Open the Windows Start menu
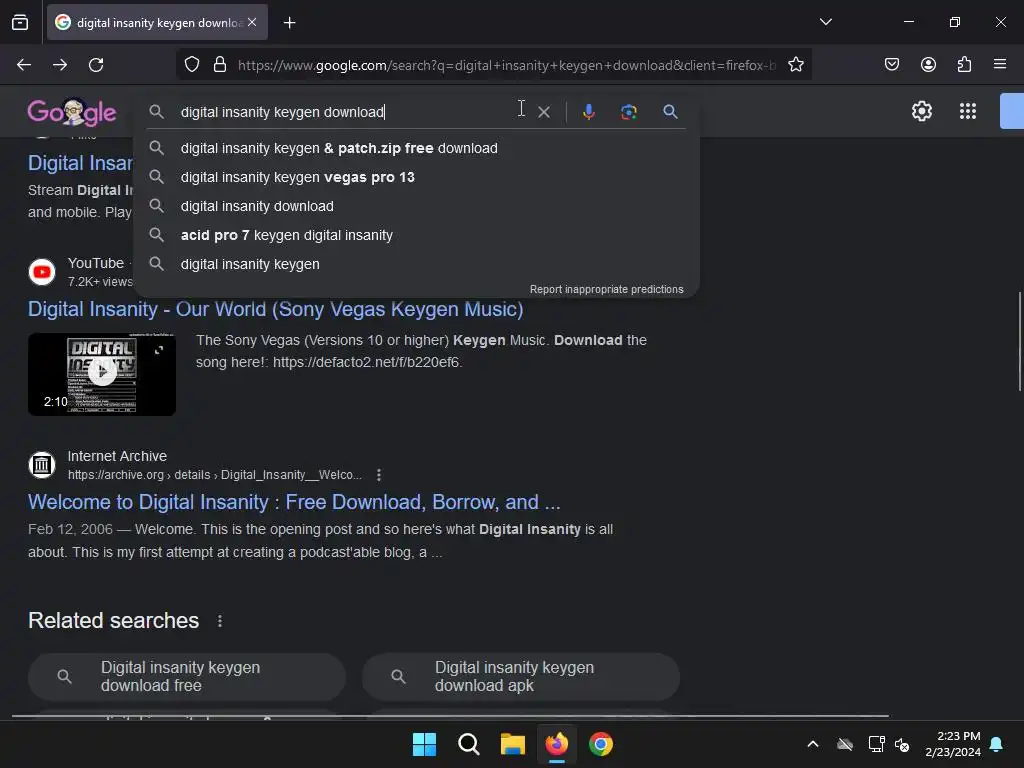 424,744
